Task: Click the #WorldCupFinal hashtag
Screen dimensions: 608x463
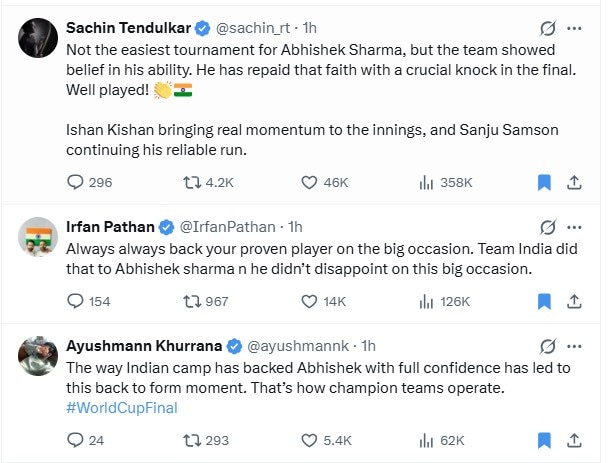Action: pos(126,407)
